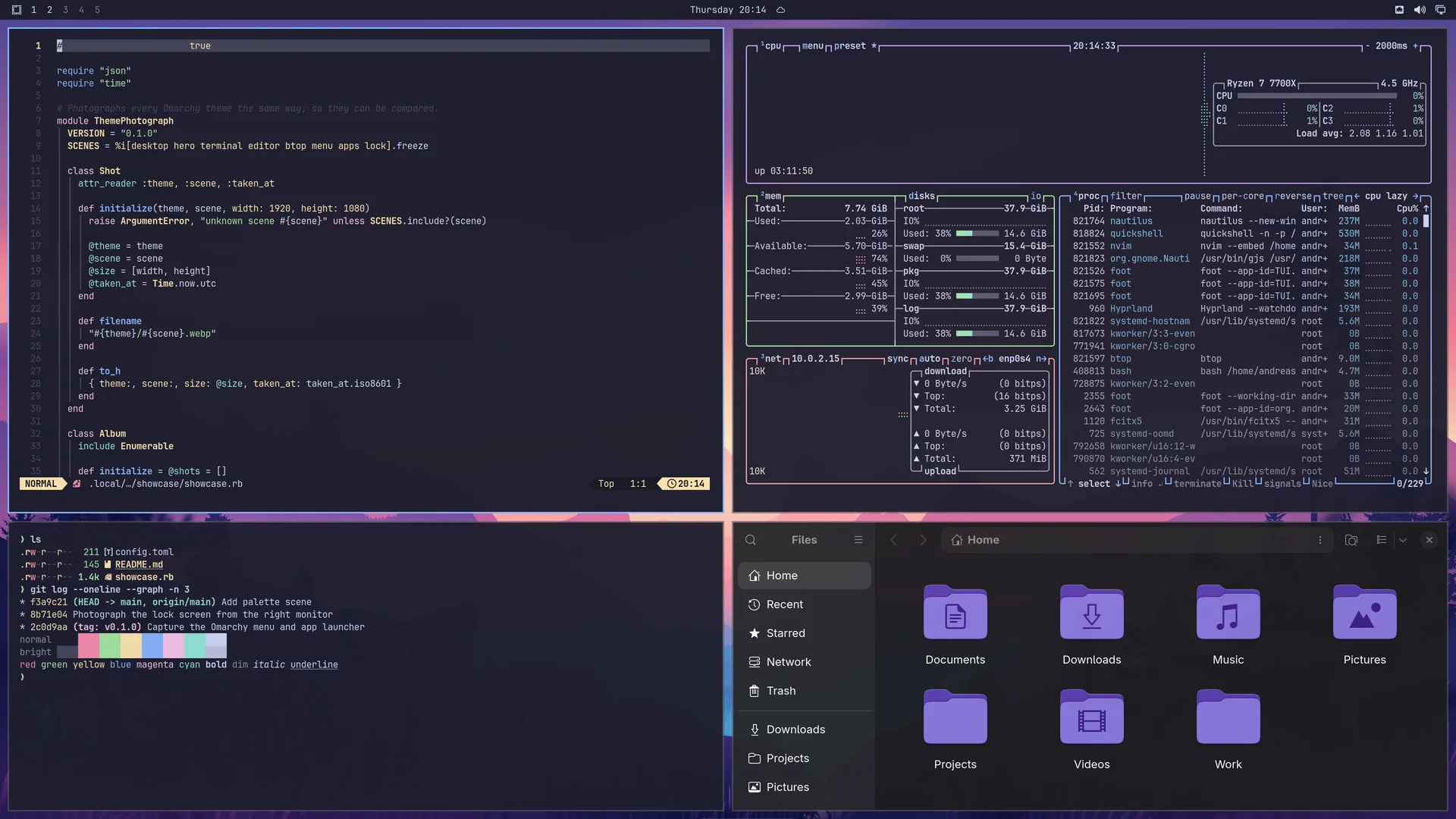Open the Documents folder
The image size is (1456, 819).
pyautogui.click(x=955, y=626)
